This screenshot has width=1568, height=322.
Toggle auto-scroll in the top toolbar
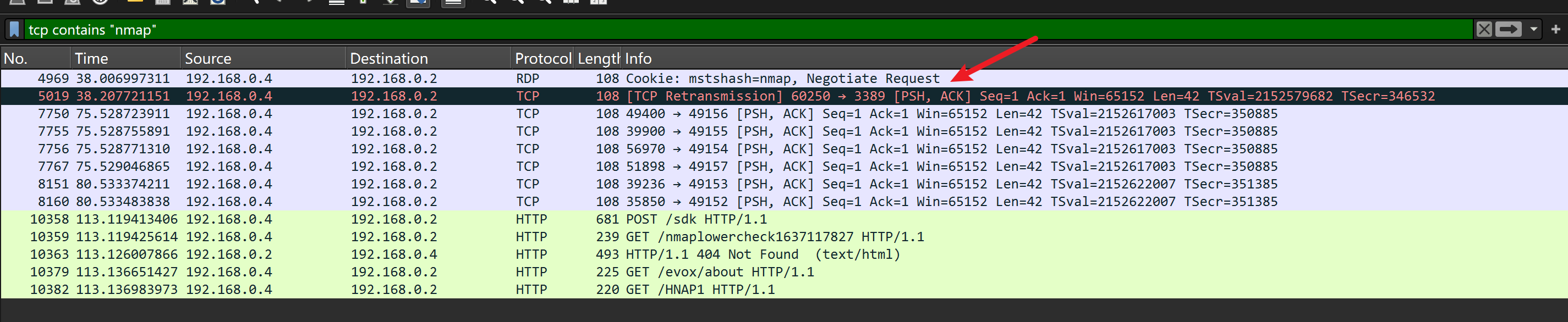click(x=417, y=2)
